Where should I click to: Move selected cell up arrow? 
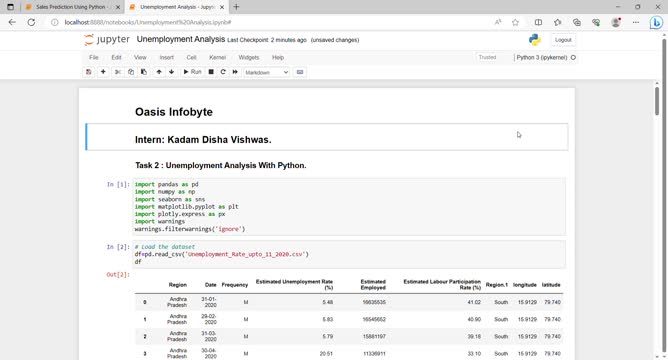(159, 72)
